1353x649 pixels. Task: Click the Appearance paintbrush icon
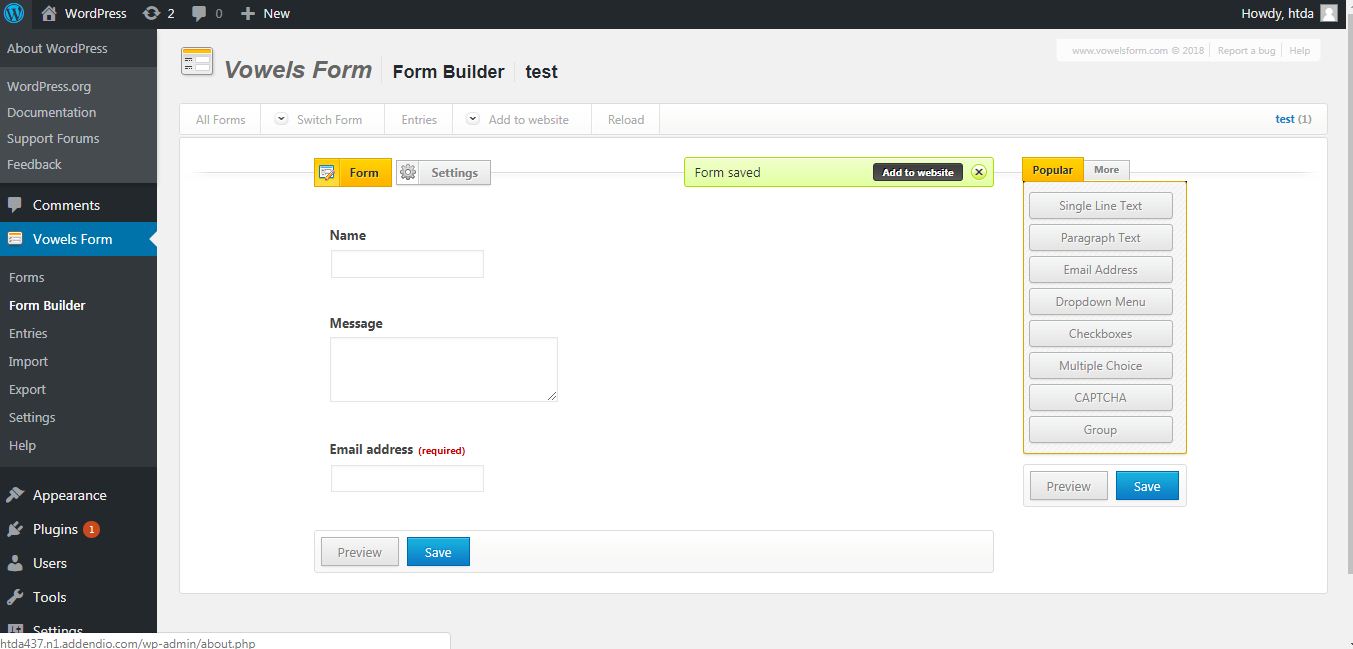point(15,495)
